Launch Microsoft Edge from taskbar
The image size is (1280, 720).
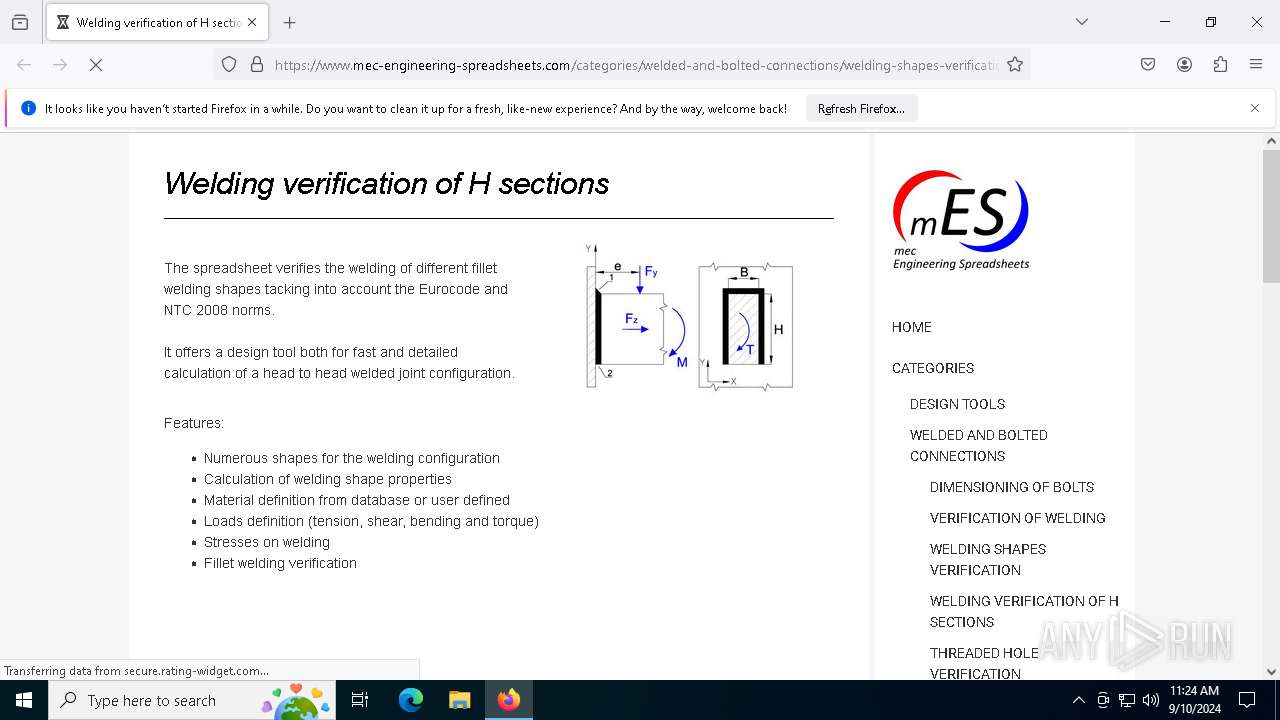pos(411,700)
